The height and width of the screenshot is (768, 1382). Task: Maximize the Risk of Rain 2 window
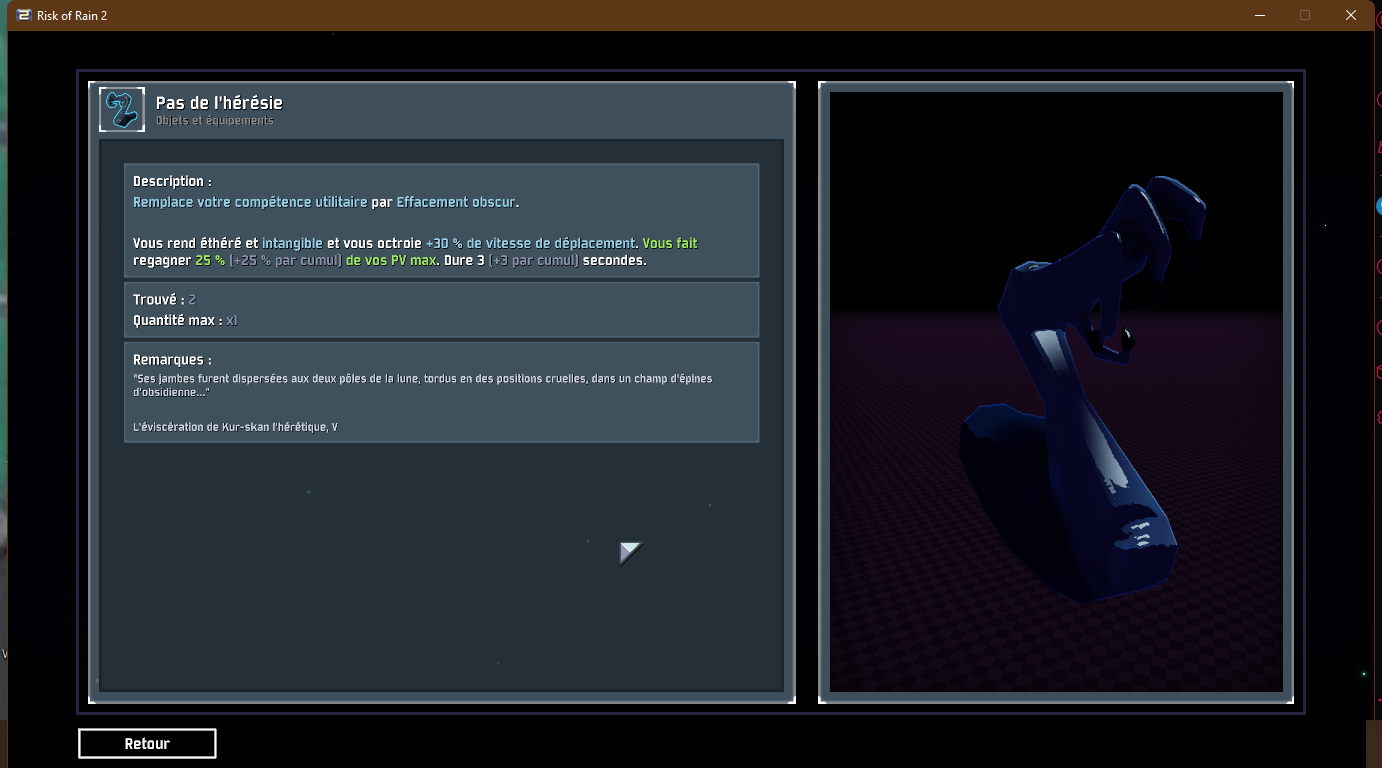point(1305,15)
